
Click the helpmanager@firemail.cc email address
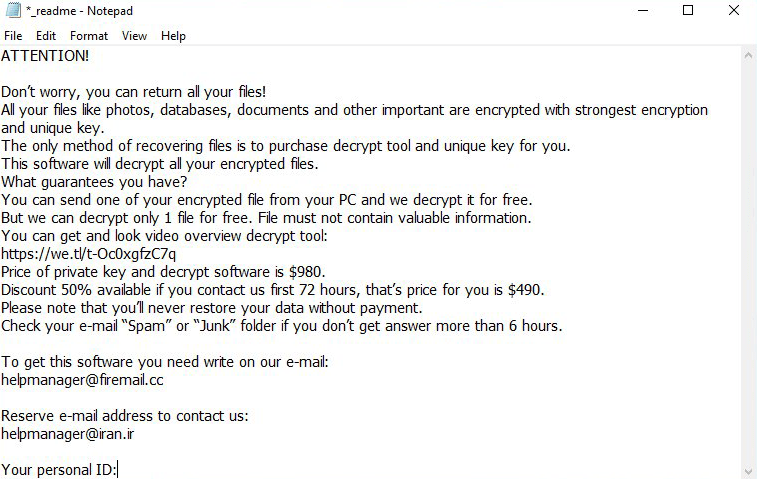82,380
